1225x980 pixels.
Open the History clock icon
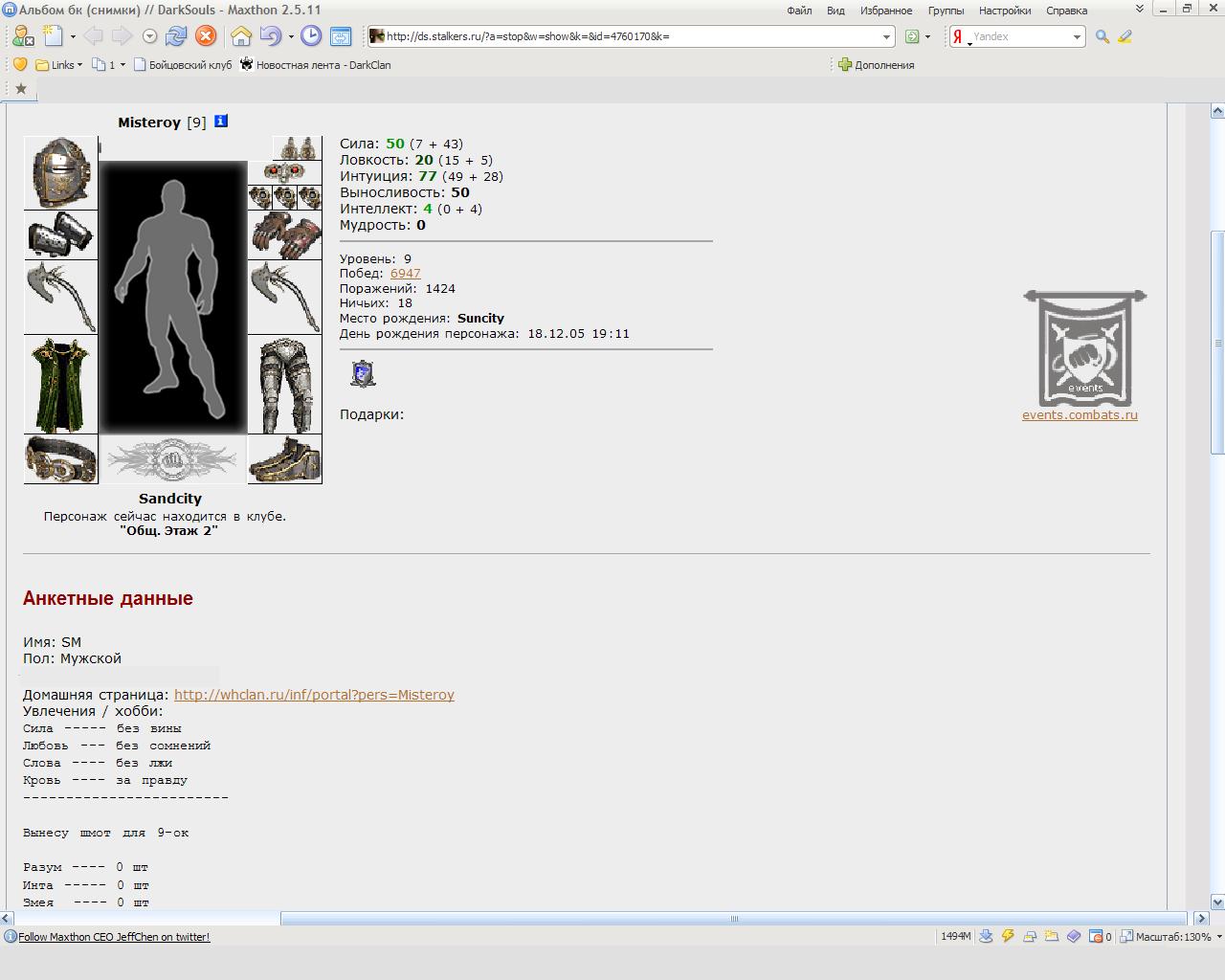[311, 36]
